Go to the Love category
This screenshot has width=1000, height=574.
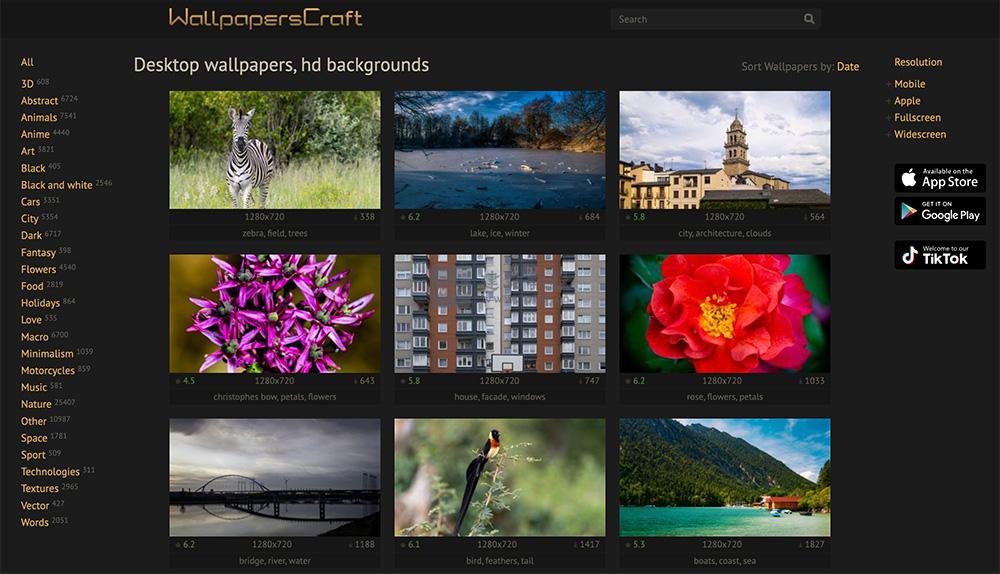(x=31, y=320)
